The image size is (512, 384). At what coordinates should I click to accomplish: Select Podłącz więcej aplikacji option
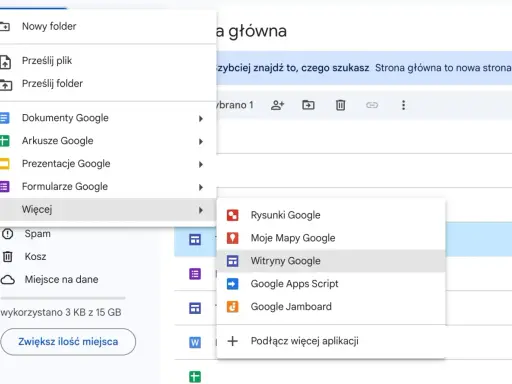[331, 341]
